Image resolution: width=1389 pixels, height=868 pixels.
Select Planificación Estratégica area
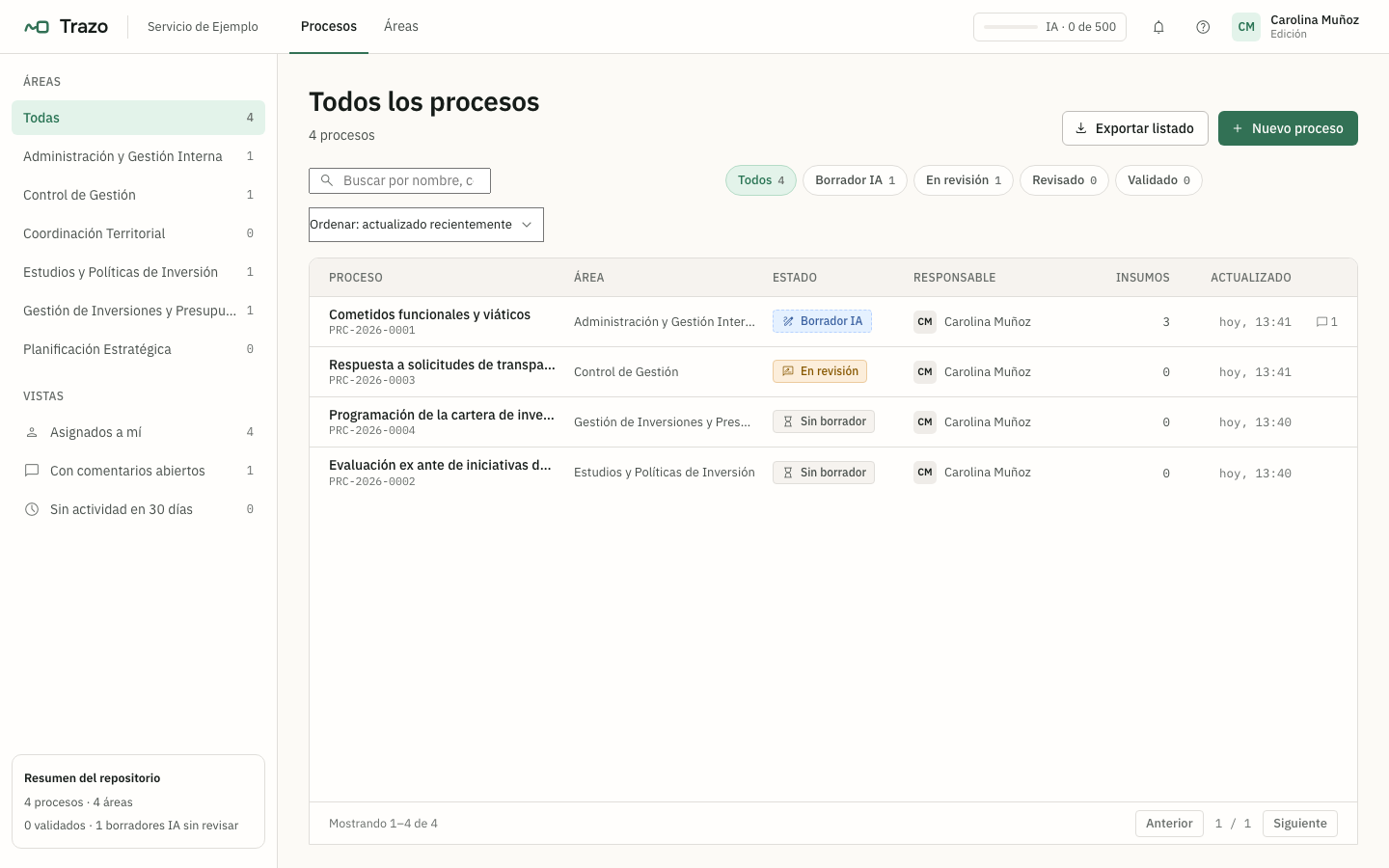(138, 349)
